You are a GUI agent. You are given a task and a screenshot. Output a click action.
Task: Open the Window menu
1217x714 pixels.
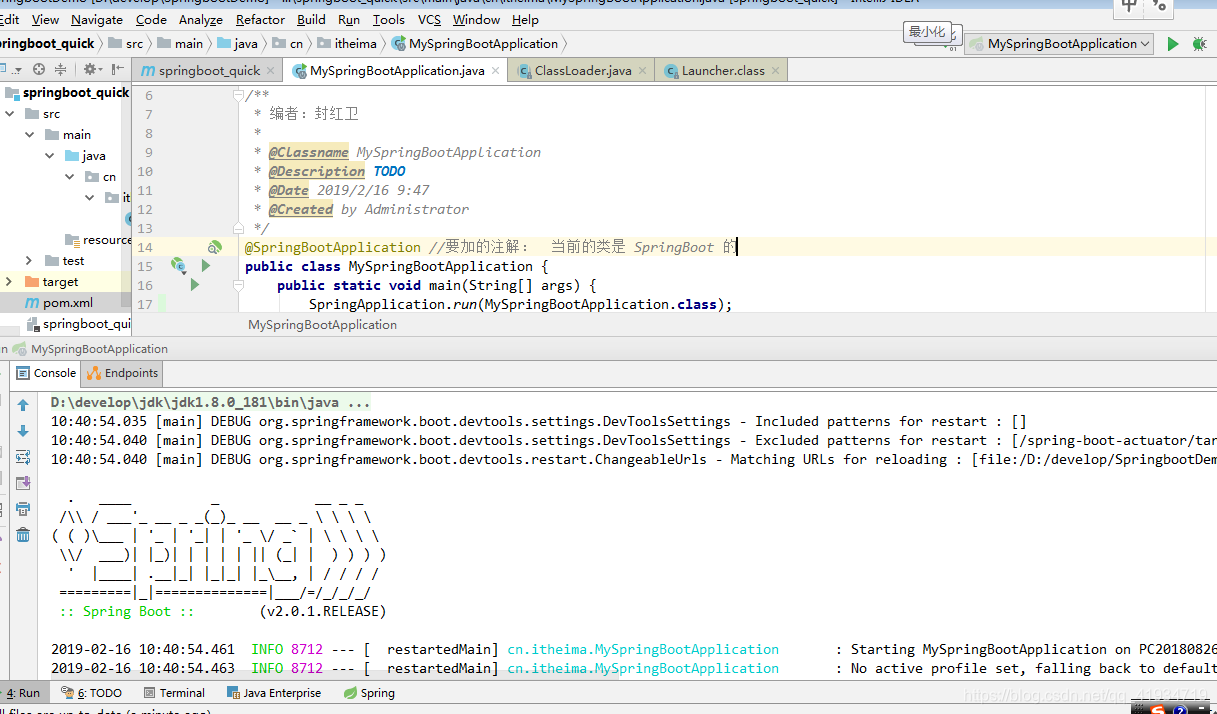tap(476, 19)
